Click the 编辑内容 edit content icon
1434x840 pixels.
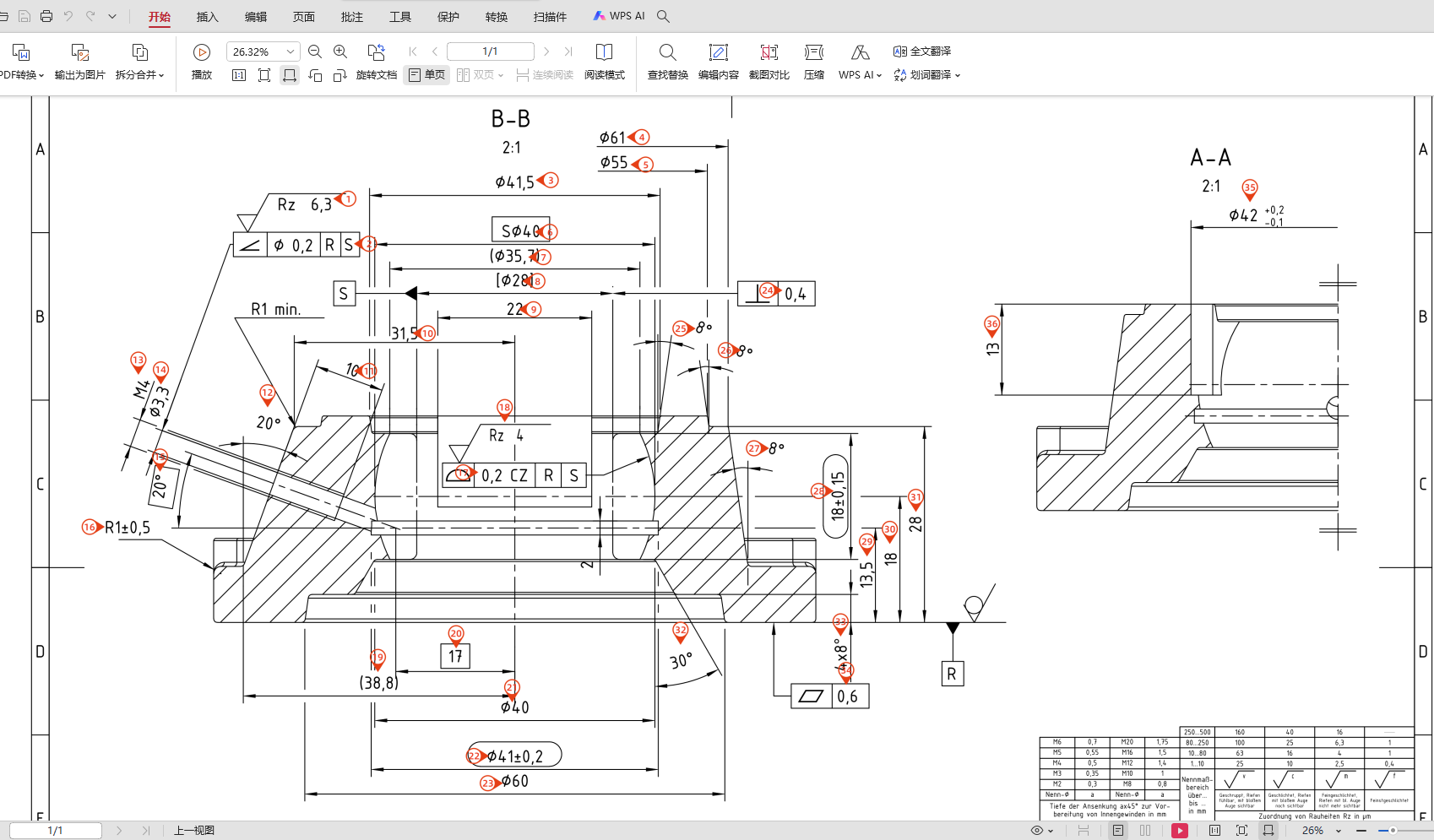click(x=718, y=62)
